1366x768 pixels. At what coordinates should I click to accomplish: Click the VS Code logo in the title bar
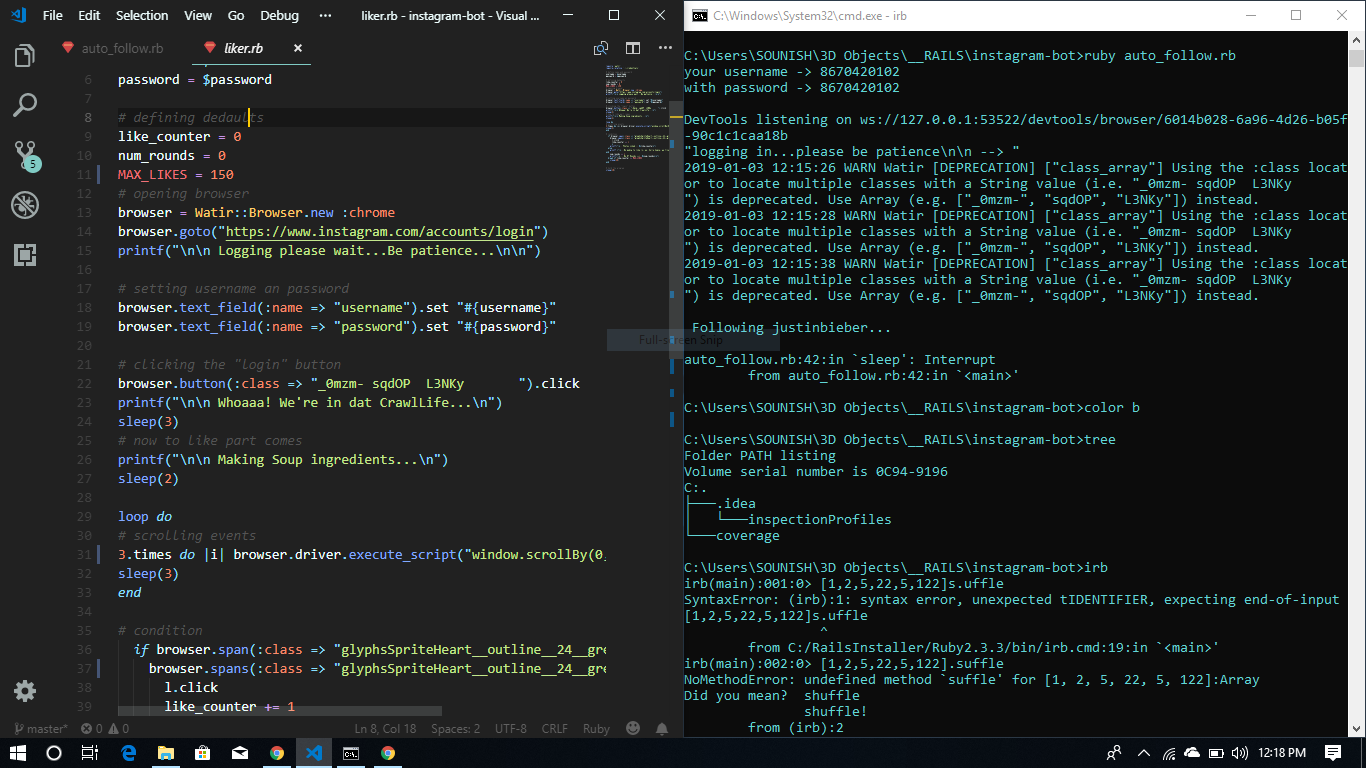18,15
